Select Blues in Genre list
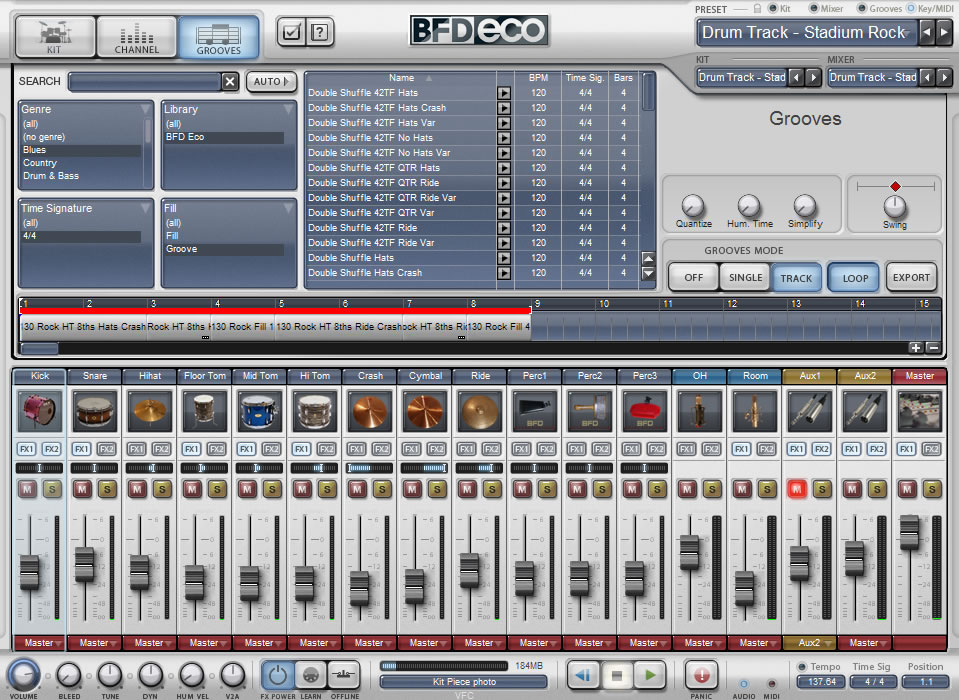This screenshot has height=700, width=959. point(81,150)
